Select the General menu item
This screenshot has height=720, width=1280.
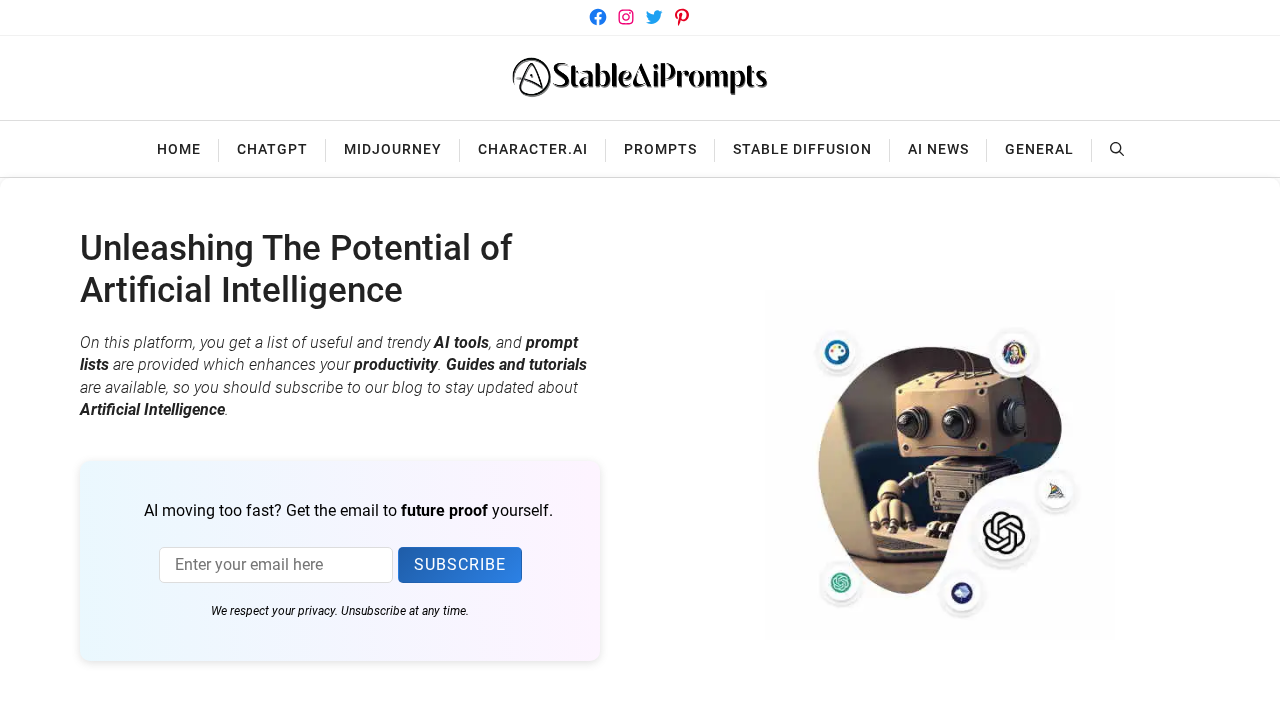click(1039, 149)
